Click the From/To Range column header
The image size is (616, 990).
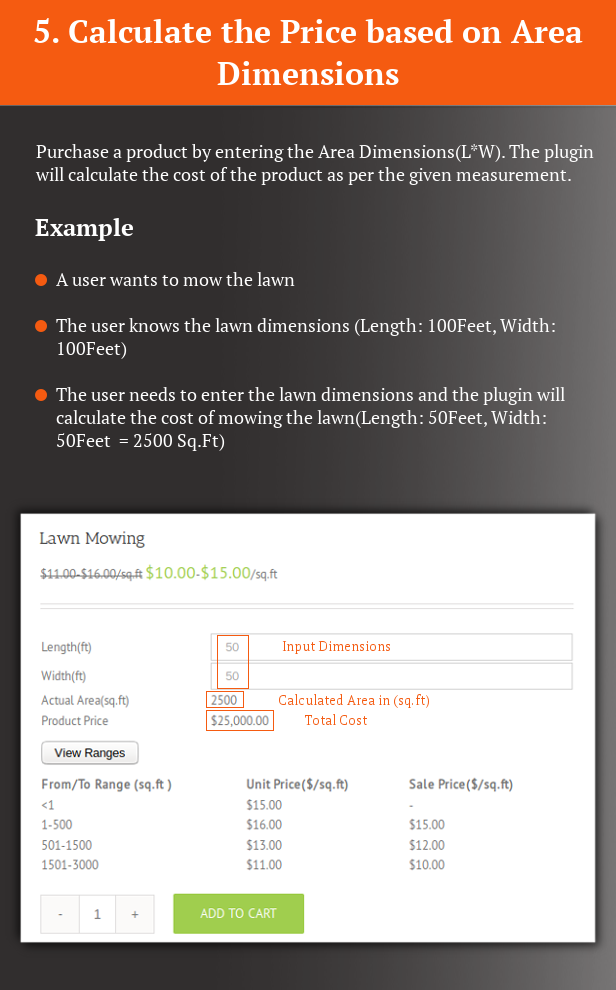107,784
